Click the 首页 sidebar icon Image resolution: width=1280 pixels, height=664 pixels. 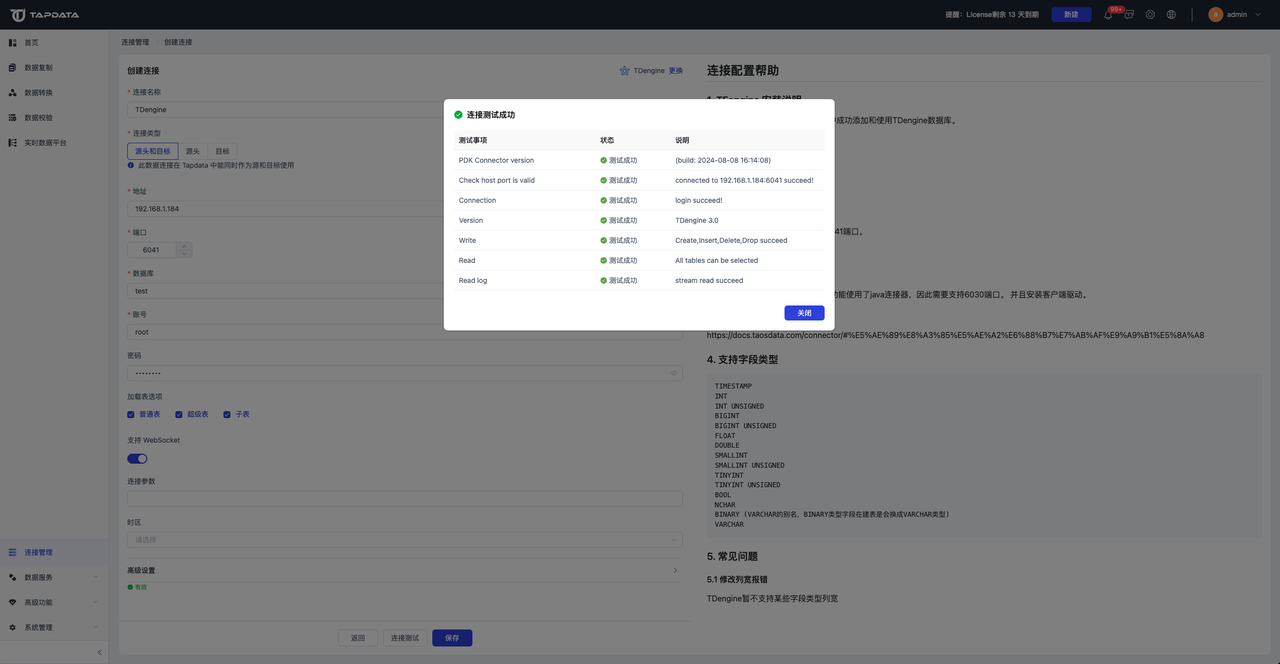click(13, 43)
